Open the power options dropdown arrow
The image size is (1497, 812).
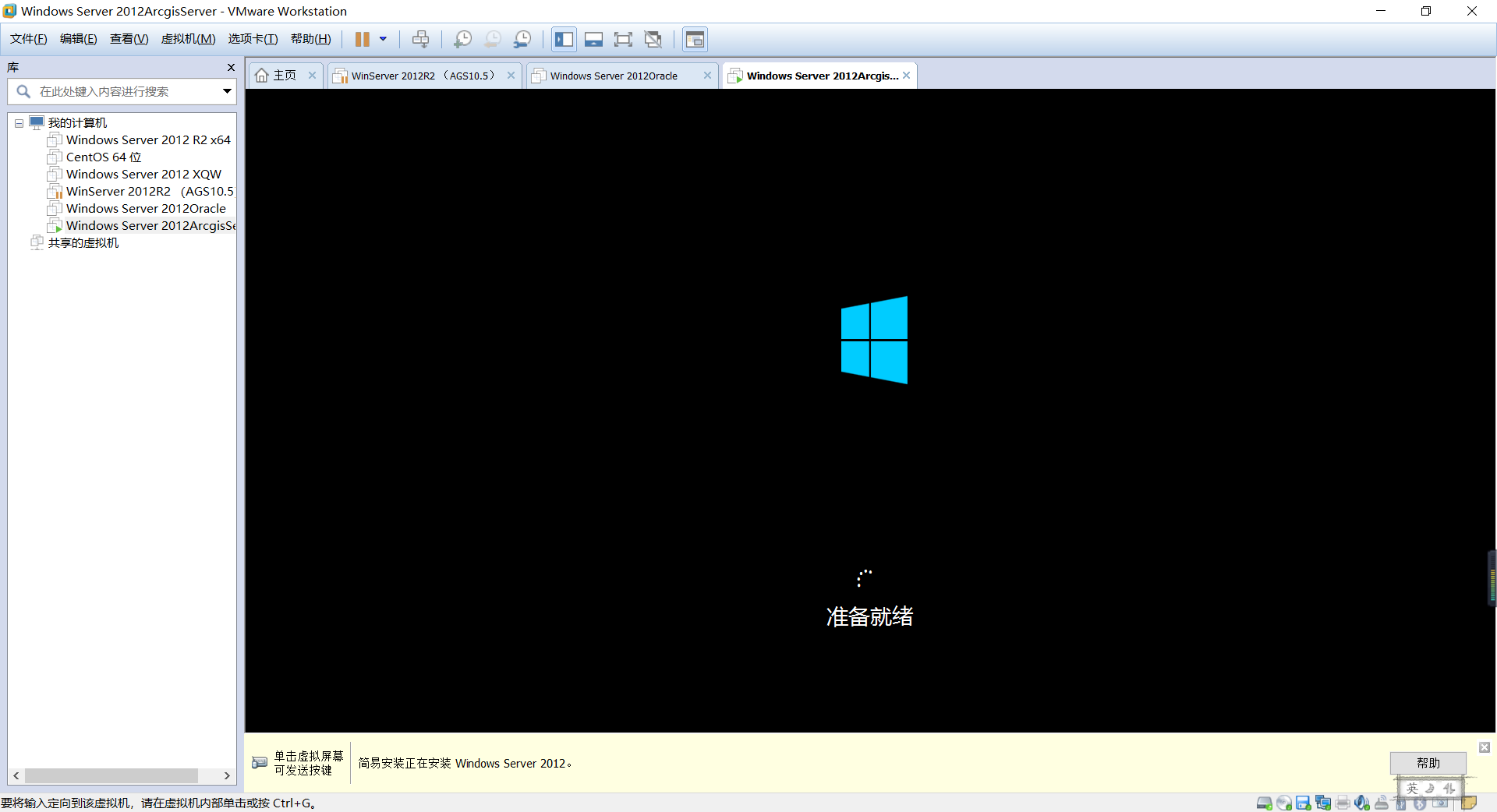[x=383, y=39]
